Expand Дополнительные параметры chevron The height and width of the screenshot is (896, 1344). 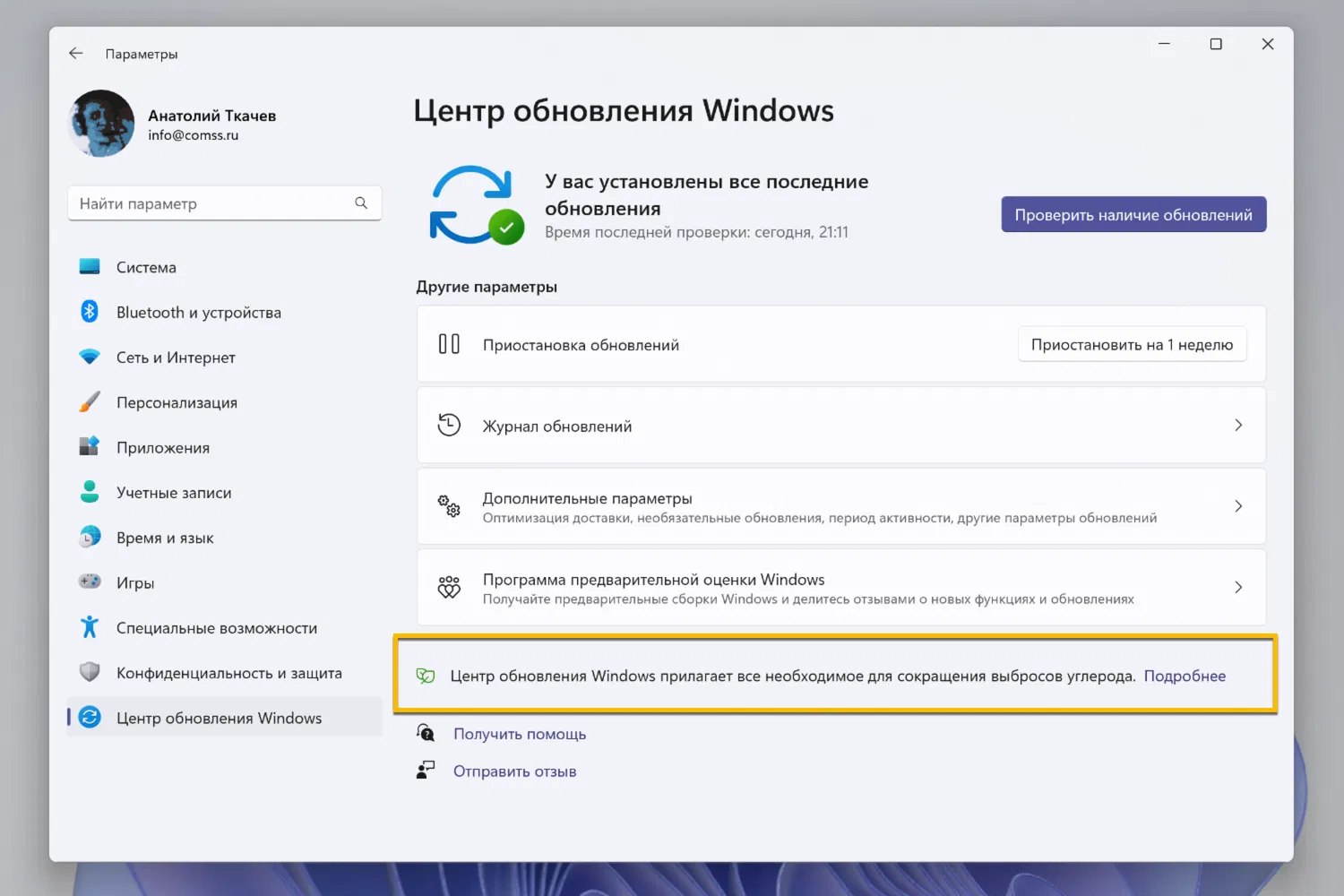(1238, 506)
